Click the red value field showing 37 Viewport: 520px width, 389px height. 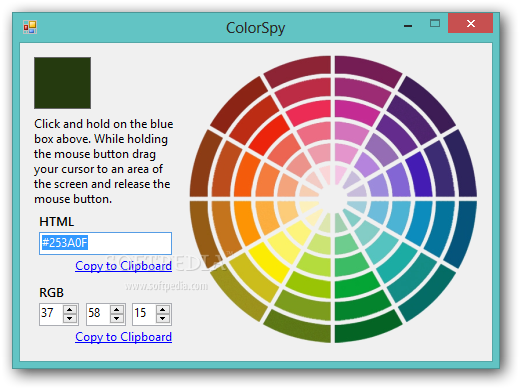51,313
